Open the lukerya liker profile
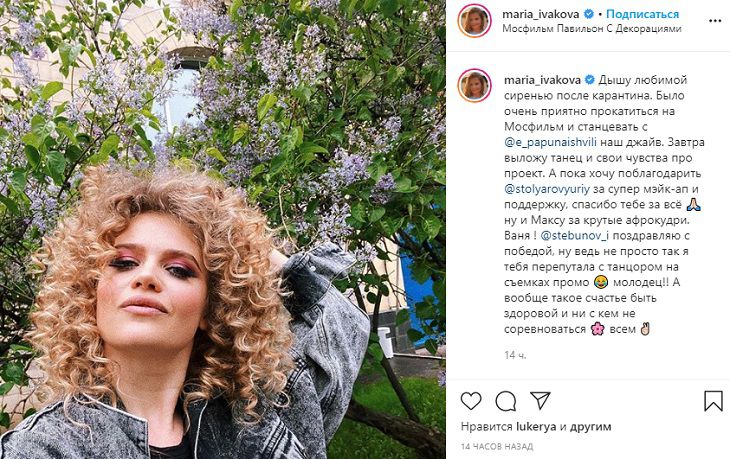The height and width of the screenshot is (459, 730). pos(536,427)
